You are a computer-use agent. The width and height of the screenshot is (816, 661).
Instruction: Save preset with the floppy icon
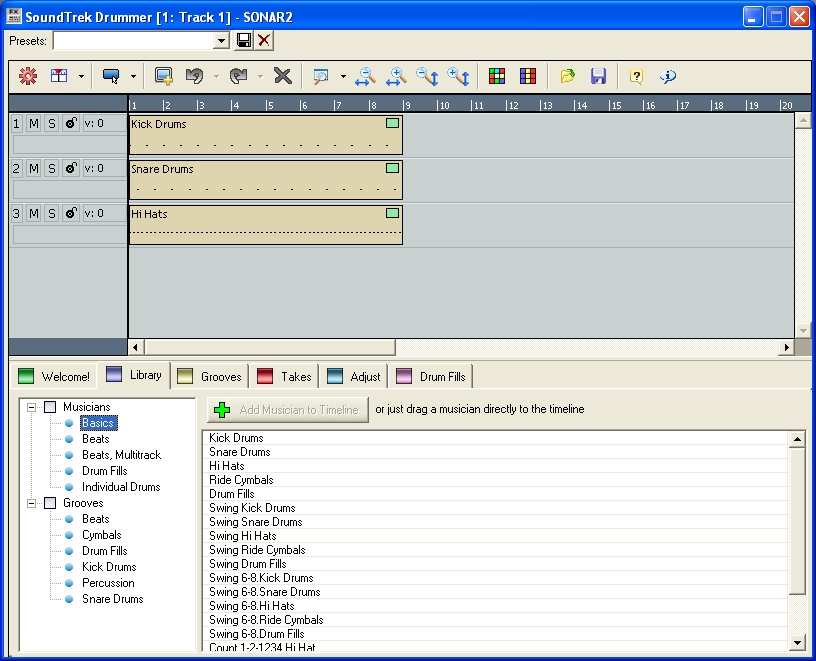[x=244, y=41]
